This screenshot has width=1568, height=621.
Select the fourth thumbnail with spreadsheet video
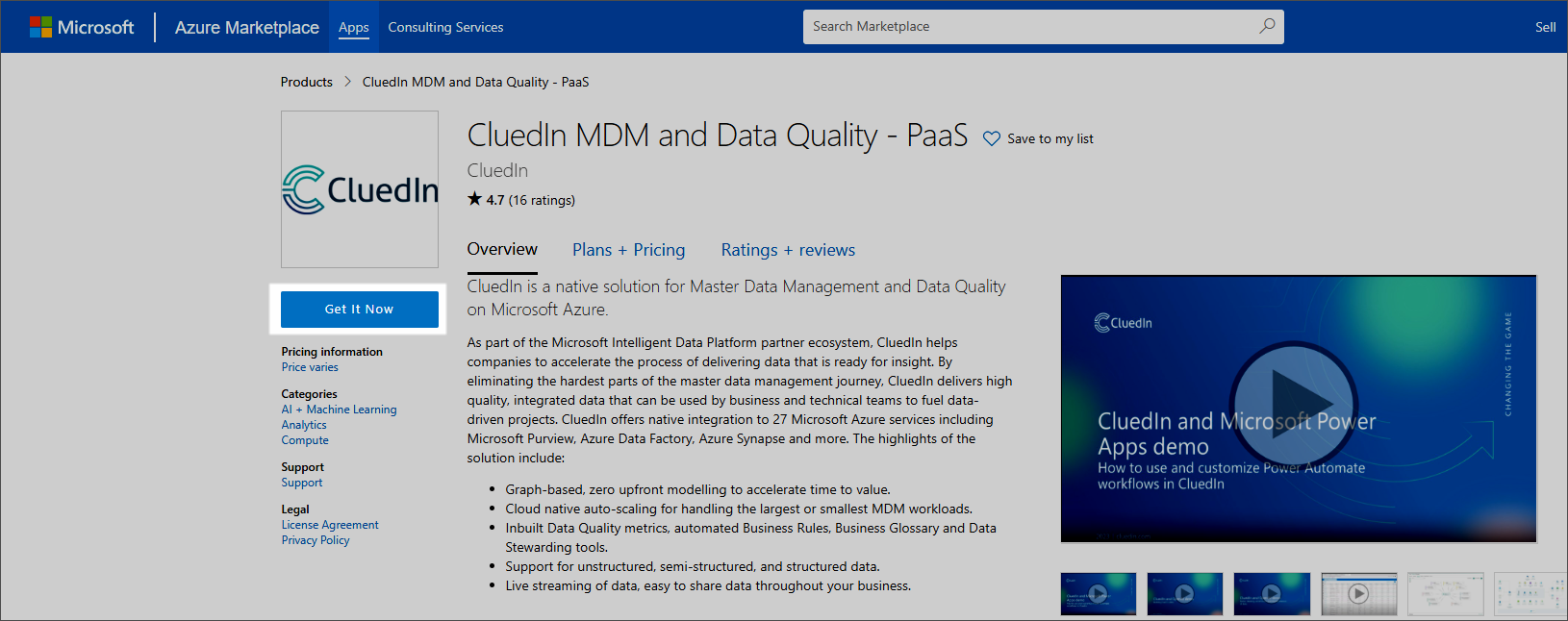click(1358, 593)
